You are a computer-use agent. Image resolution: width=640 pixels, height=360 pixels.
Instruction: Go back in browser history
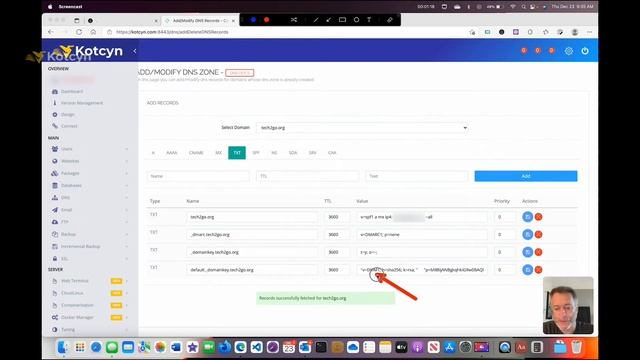[51, 32]
